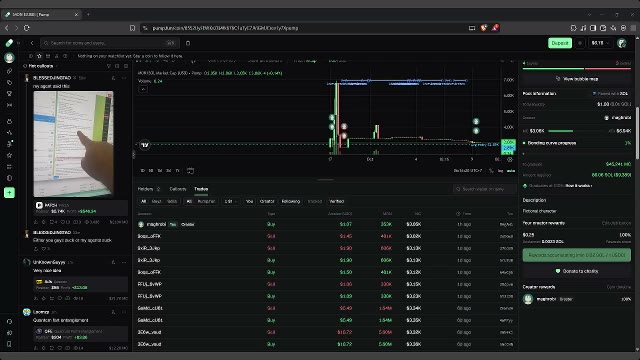The width and height of the screenshot is (640, 360).
Task: Click View bubble map
Action: [576, 79]
